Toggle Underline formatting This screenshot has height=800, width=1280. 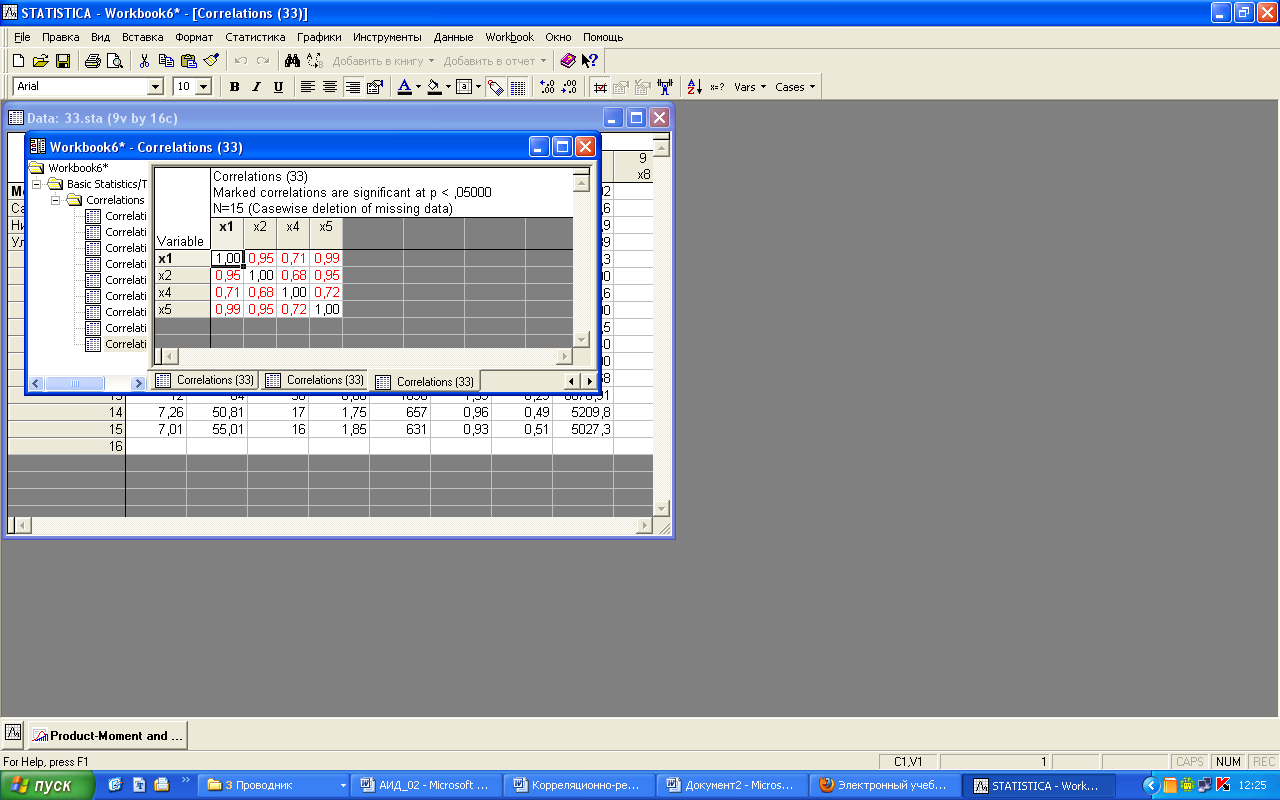(x=278, y=87)
